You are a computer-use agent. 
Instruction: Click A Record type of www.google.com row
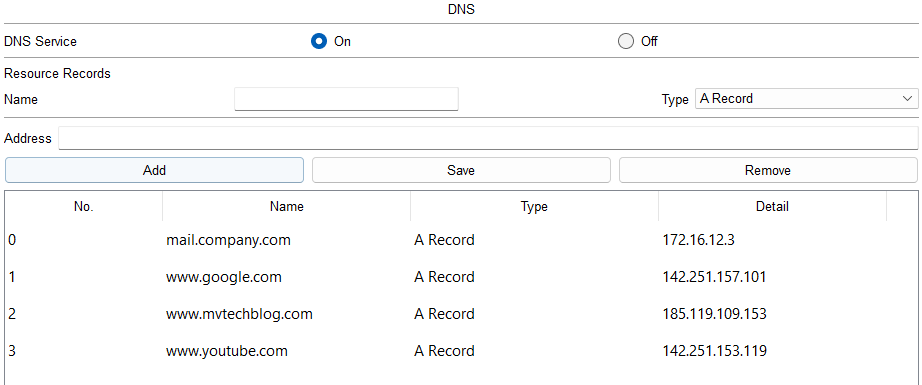pyautogui.click(x=444, y=277)
